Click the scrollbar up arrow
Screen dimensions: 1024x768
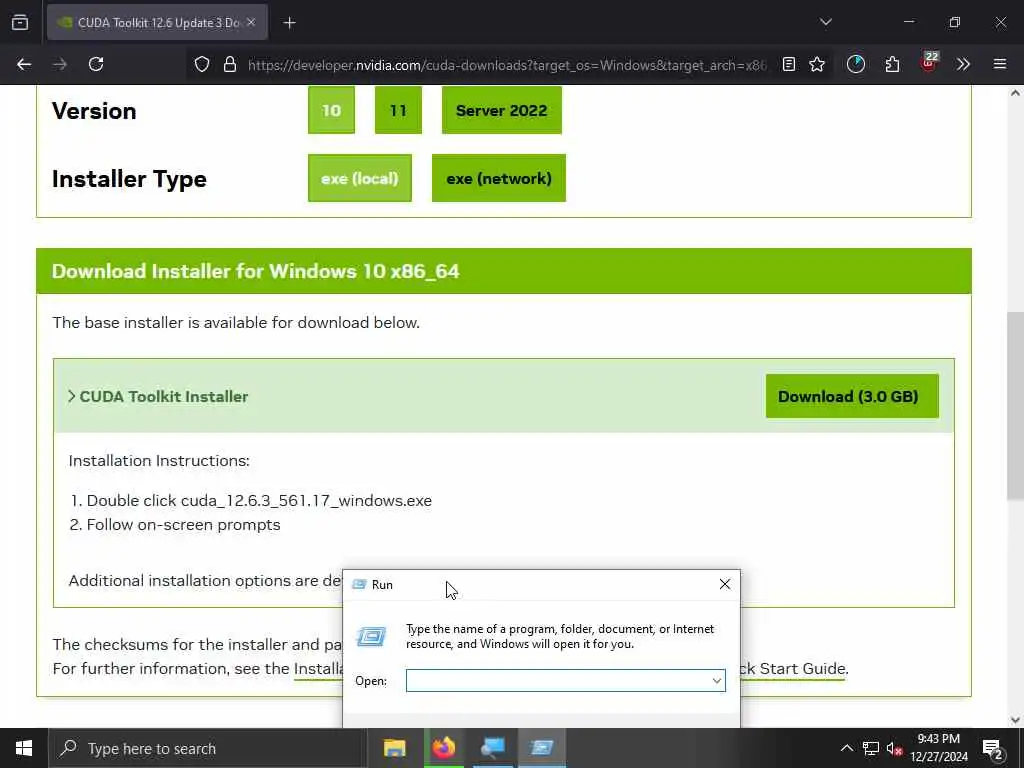(x=1015, y=93)
